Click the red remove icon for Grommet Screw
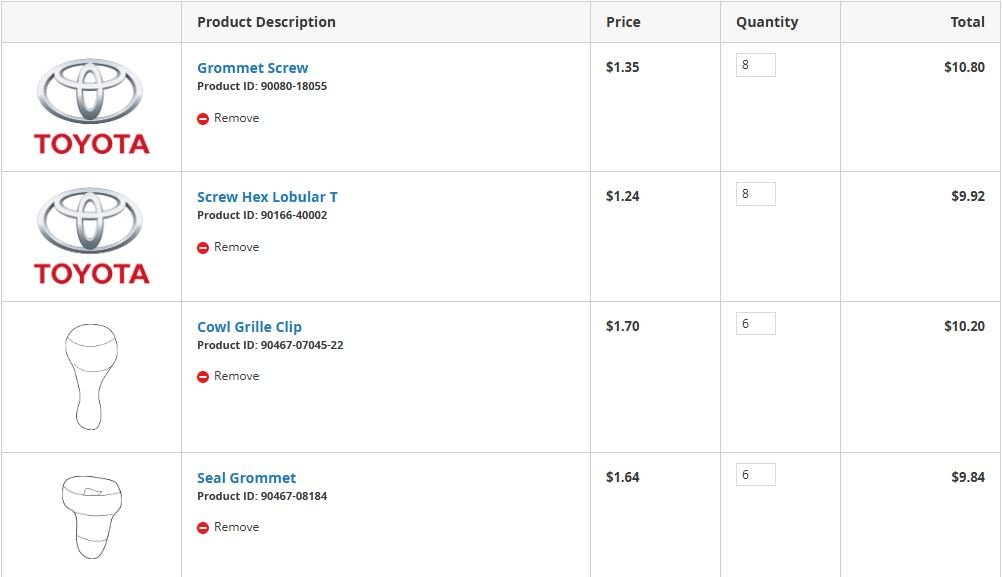Screen dimensions: 1002x577 coord(203,119)
